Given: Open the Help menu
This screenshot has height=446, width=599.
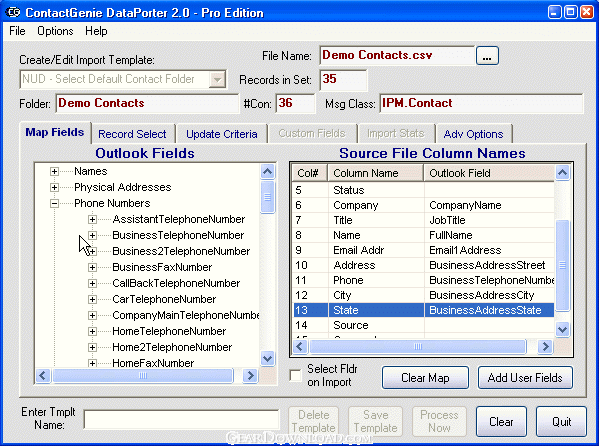Looking at the screenshot, I should coord(96,31).
